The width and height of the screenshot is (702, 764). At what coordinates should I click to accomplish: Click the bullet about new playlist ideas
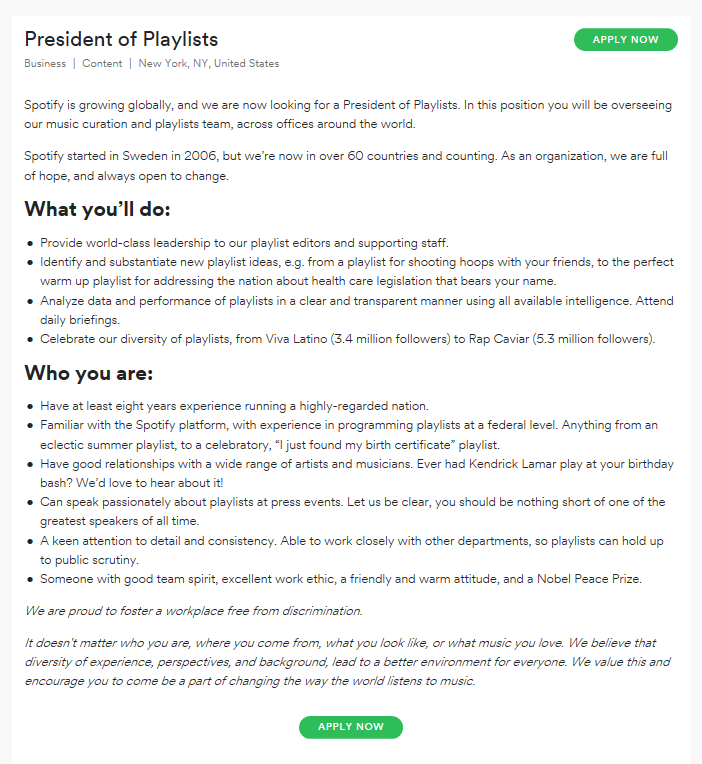356,271
